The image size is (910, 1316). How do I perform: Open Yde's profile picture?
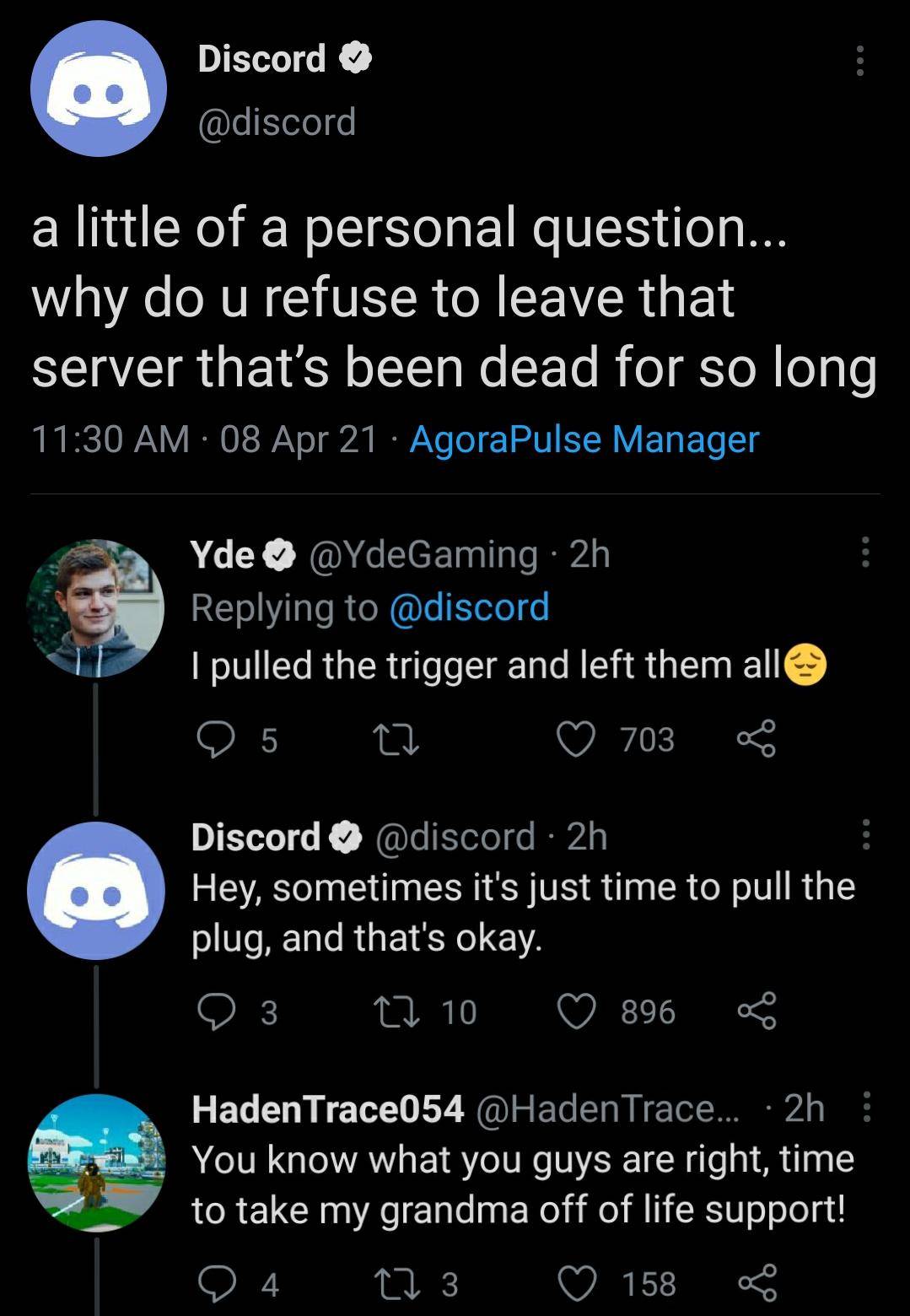click(x=94, y=607)
